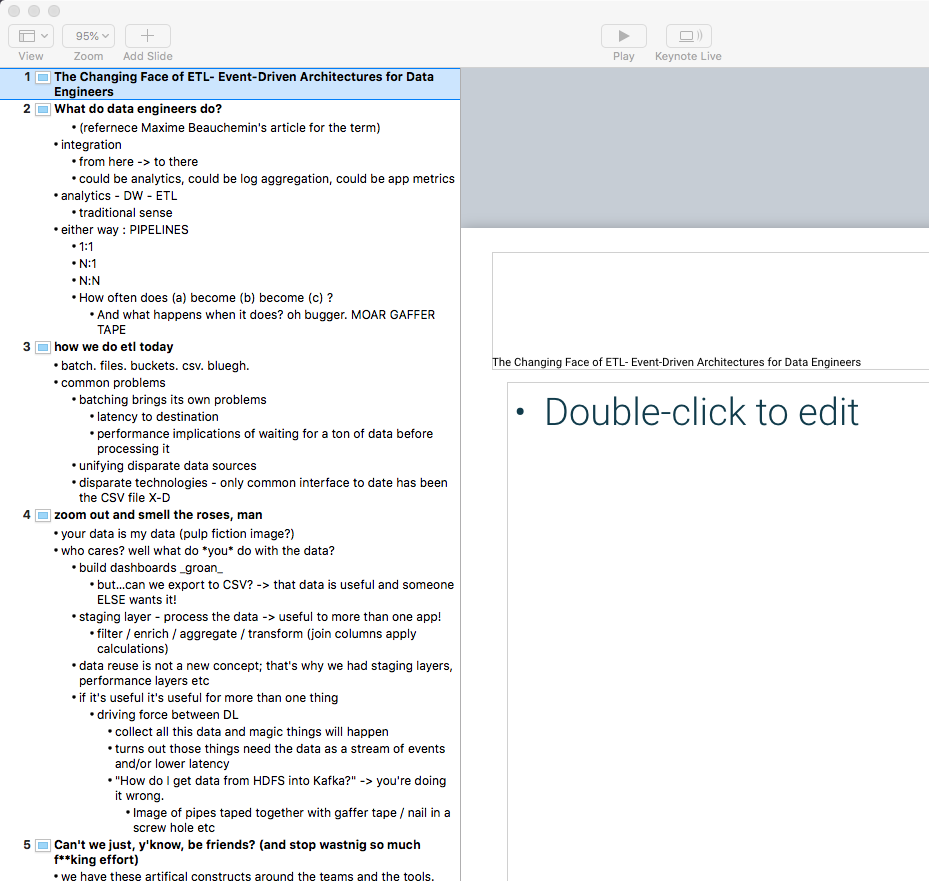Click slide 5 icon in outline

43,845
